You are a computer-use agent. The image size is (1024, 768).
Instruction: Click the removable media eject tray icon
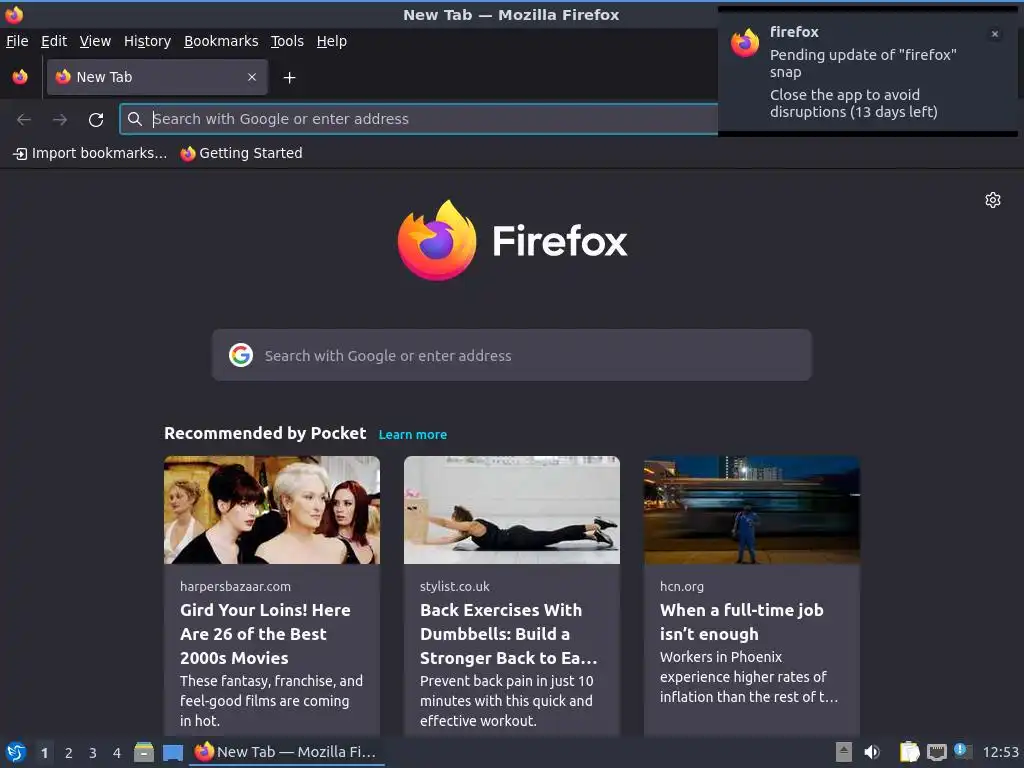click(x=844, y=752)
